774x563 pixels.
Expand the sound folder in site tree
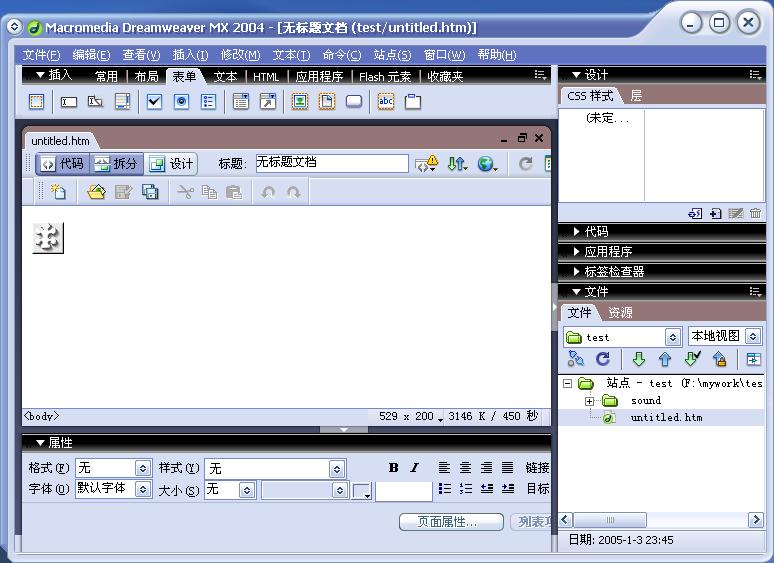[589, 401]
